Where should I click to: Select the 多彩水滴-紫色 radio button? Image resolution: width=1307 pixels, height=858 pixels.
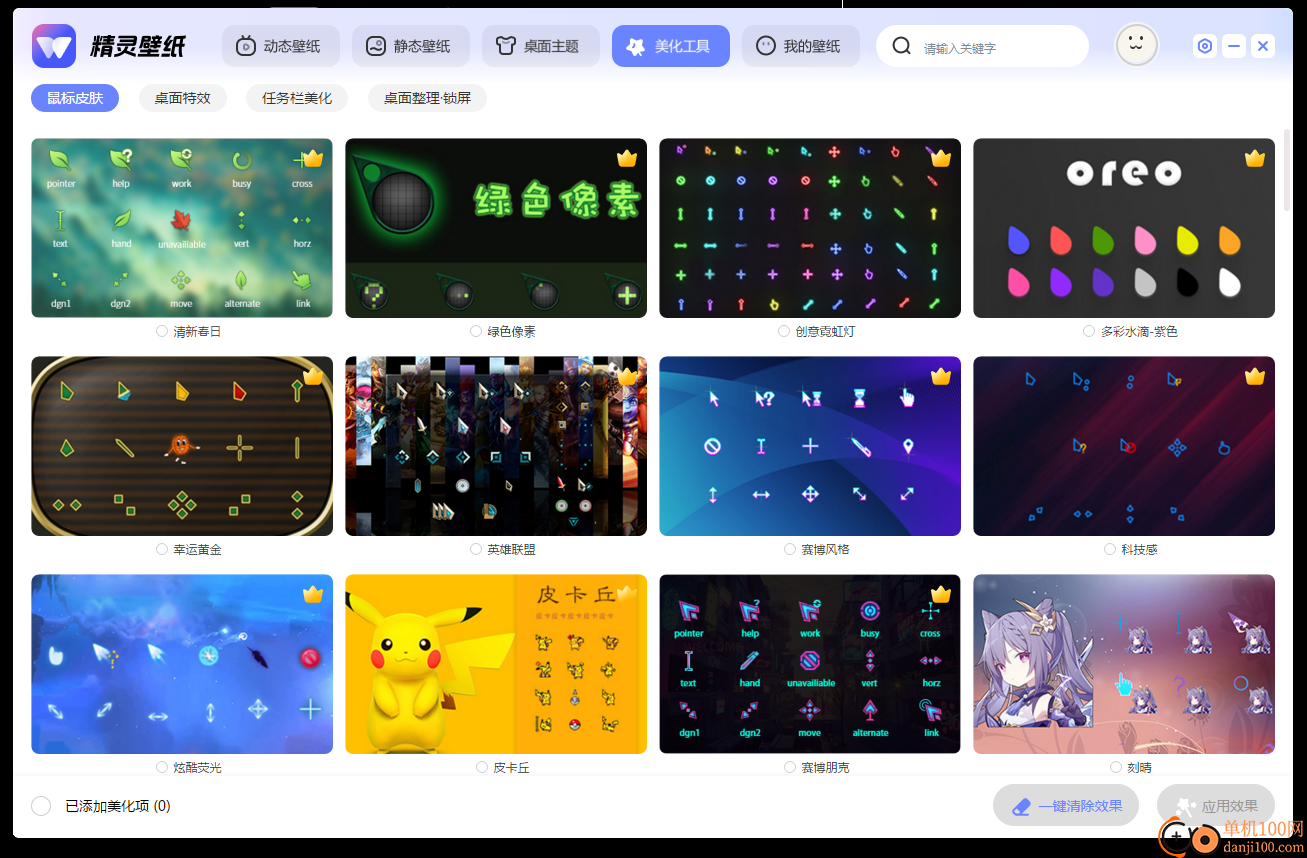[x=1090, y=331]
